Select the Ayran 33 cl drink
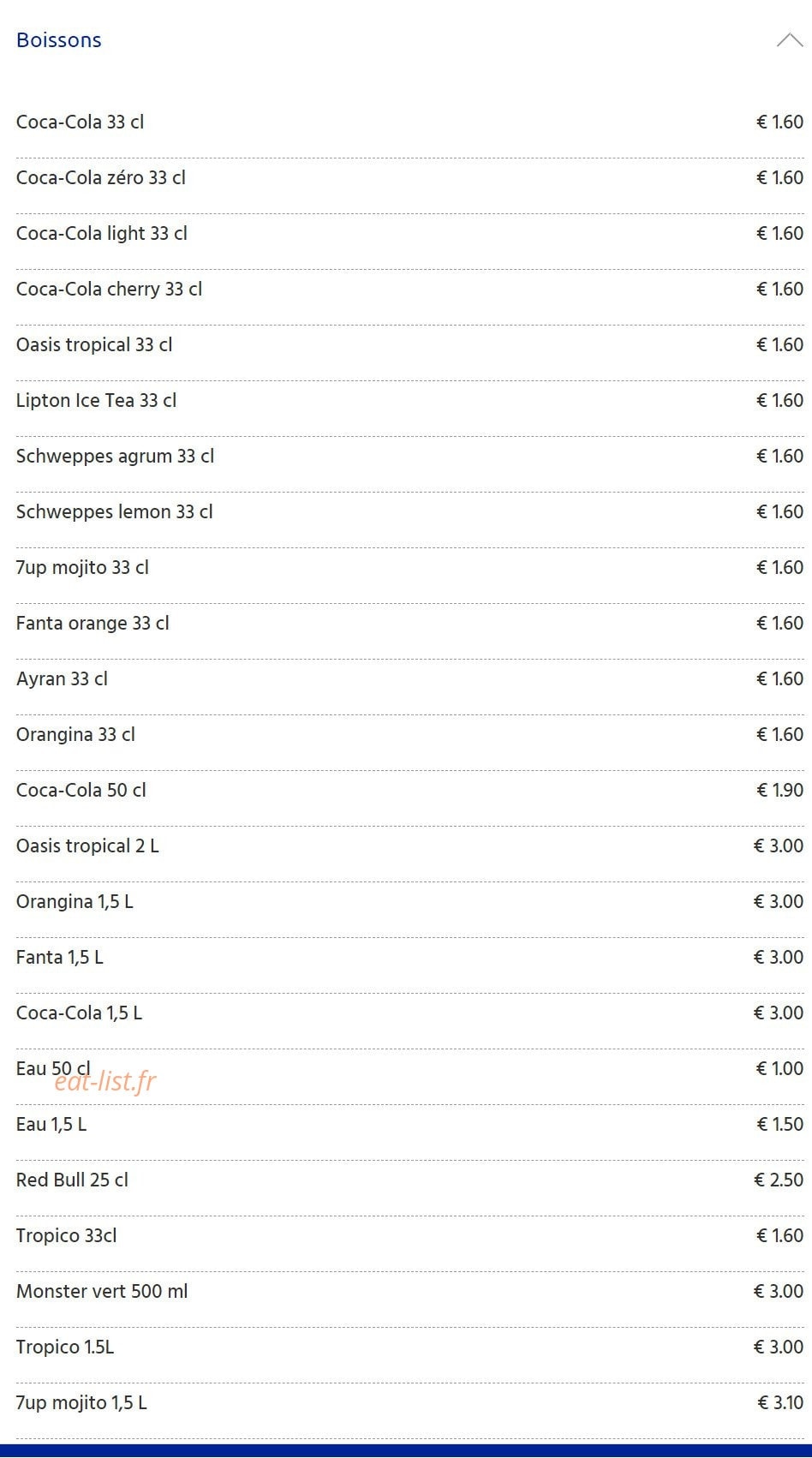Viewport: 812px width, 1458px height. [409, 679]
